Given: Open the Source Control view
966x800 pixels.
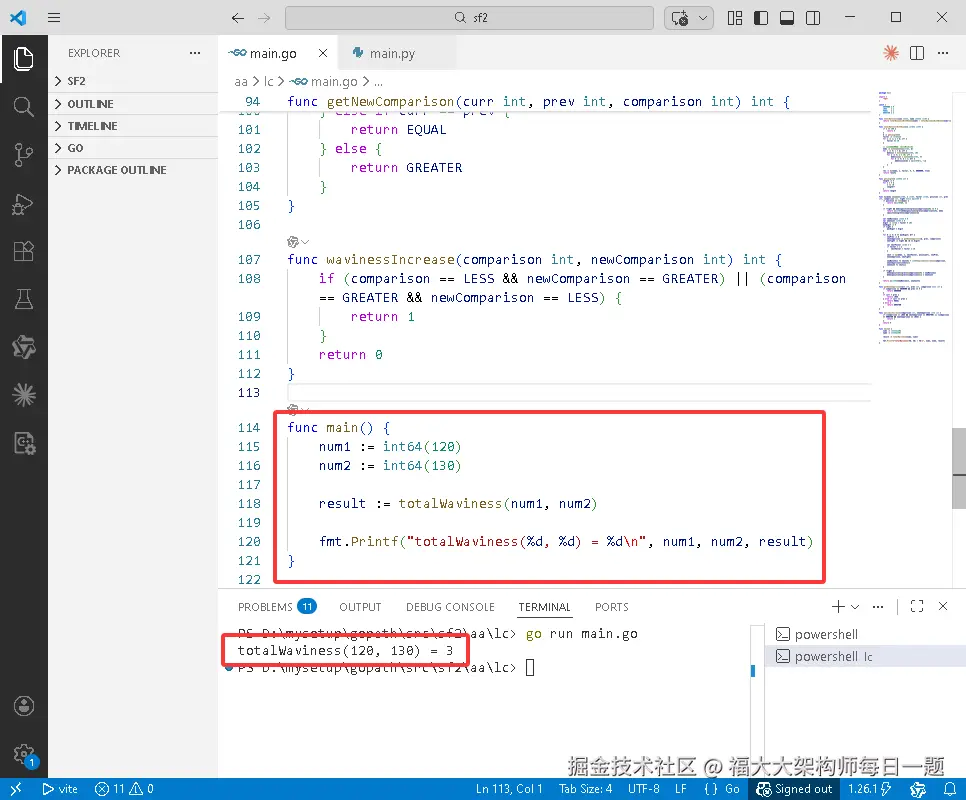Looking at the screenshot, I should [x=23, y=155].
